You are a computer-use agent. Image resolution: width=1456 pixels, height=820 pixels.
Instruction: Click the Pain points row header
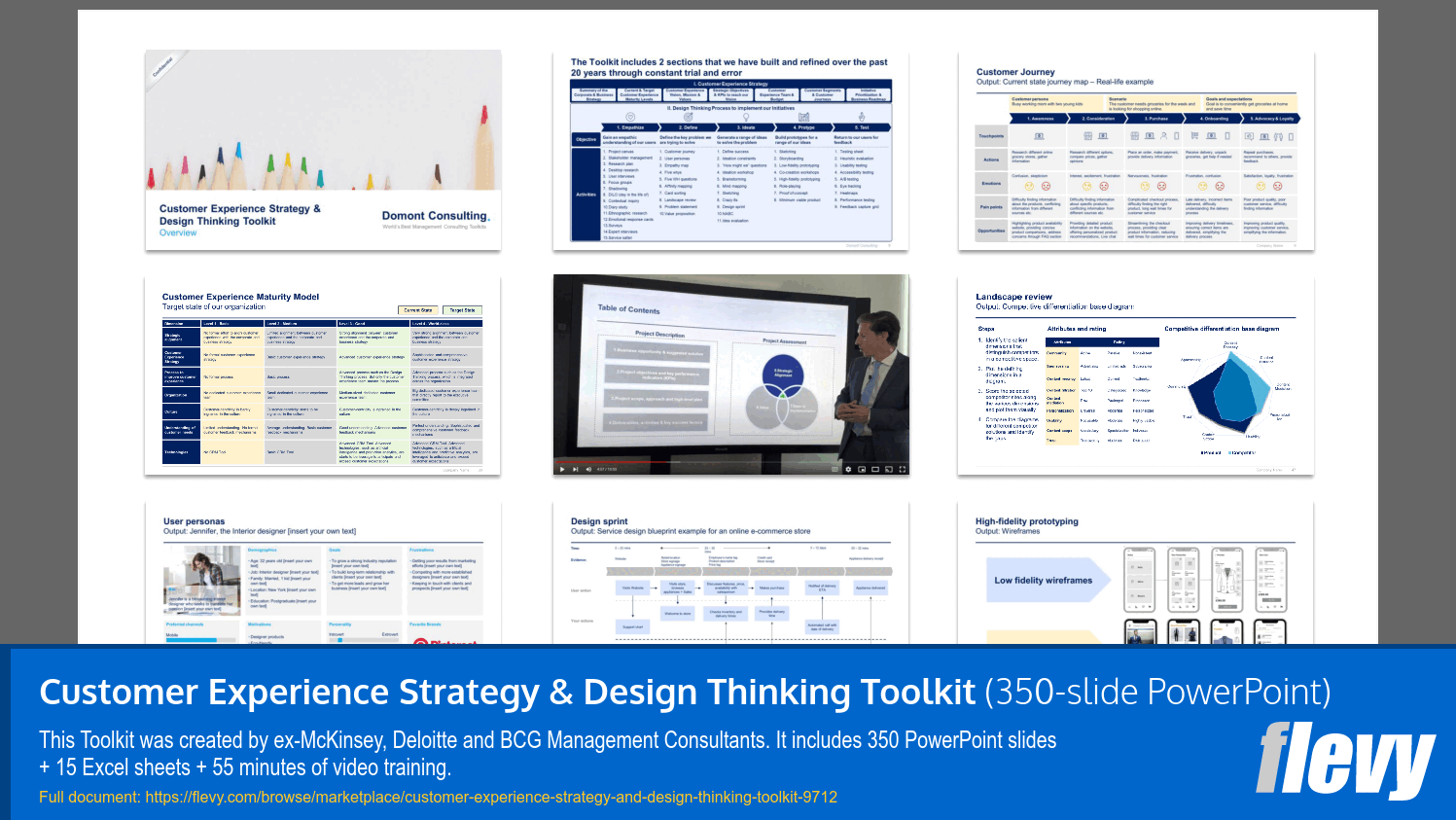(x=991, y=206)
